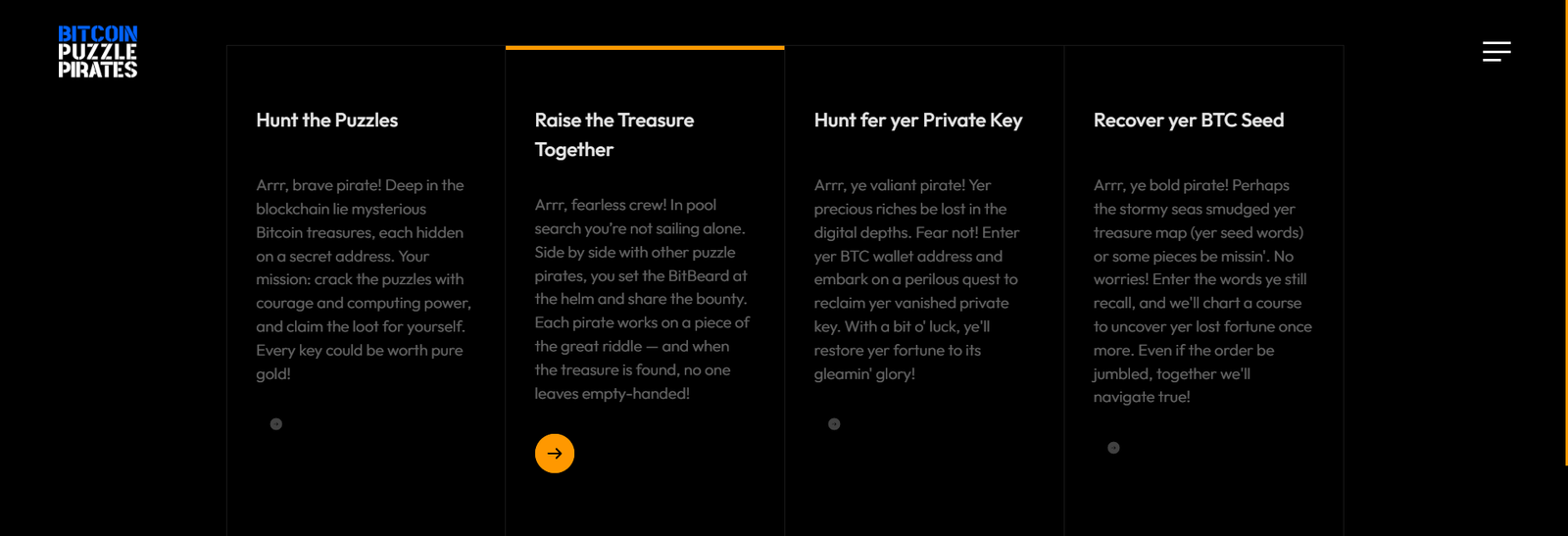Click "treasure map (yer seed words)" text
Image resolution: width=1568 pixels, height=536 pixels.
click(1198, 233)
